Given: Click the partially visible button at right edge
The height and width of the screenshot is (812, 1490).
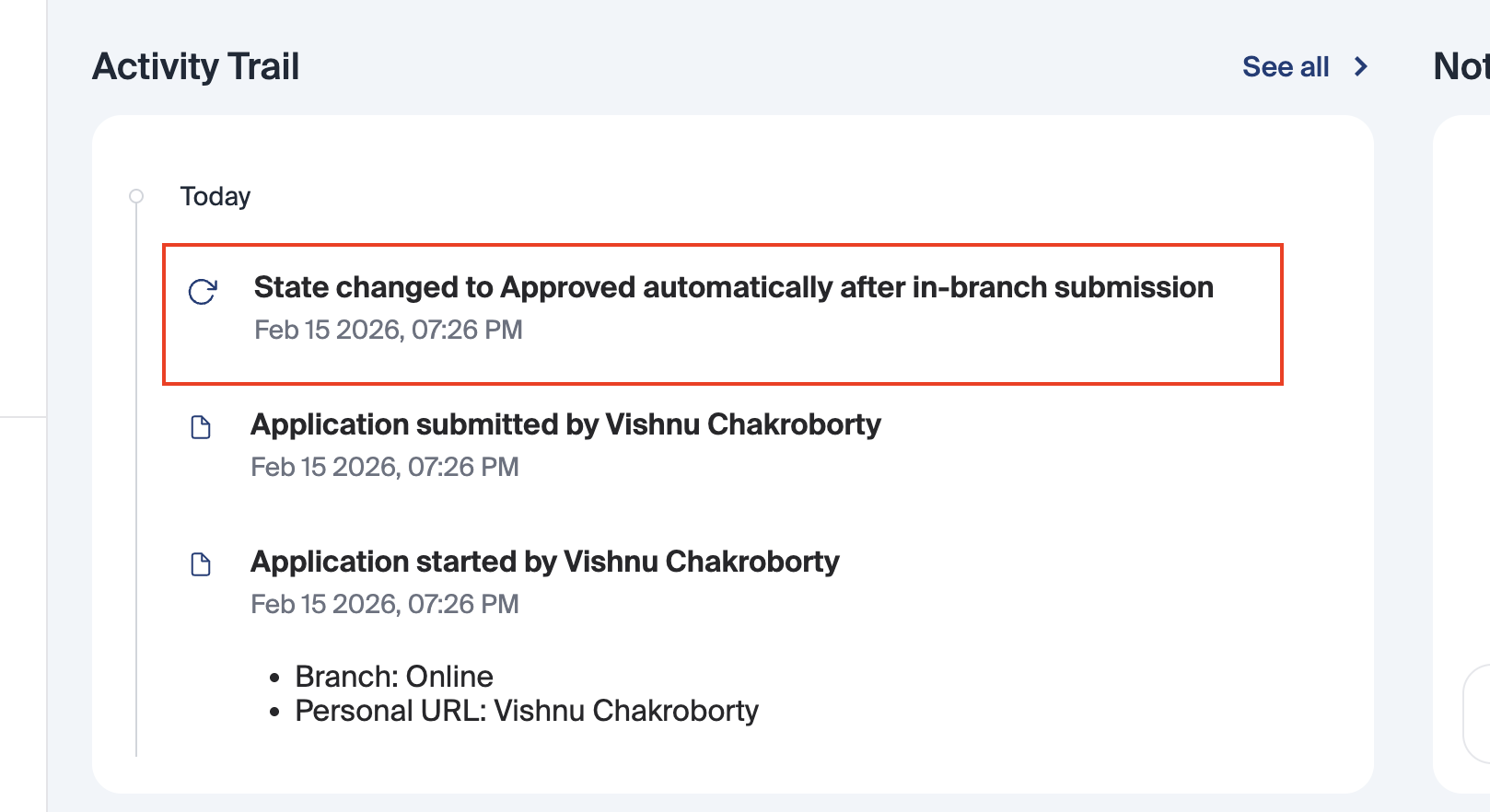Looking at the screenshot, I should tap(1477, 713).
